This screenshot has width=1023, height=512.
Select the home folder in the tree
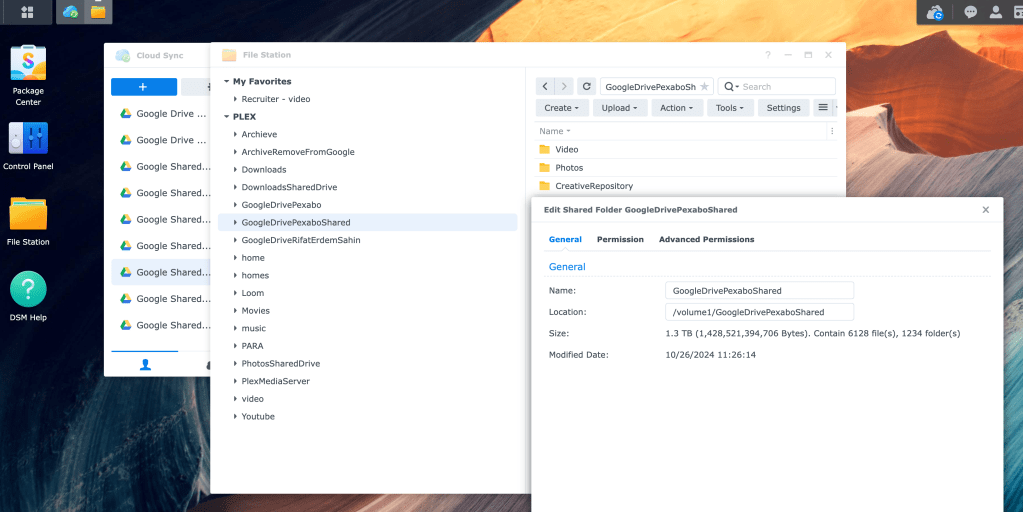coord(253,258)
